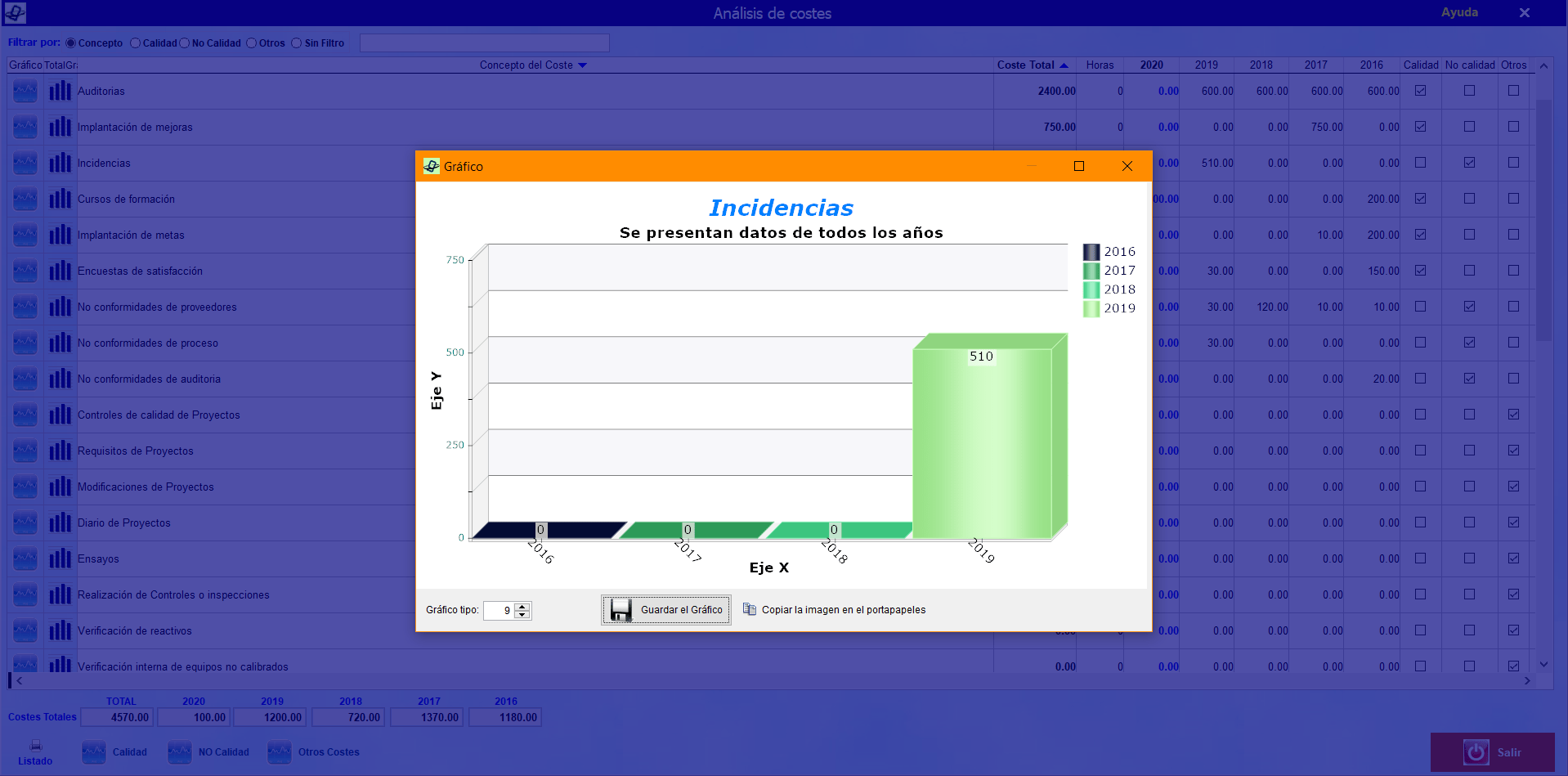Click Guardar el Gráfico button
Screen dimensions: 1568x776
666,610
